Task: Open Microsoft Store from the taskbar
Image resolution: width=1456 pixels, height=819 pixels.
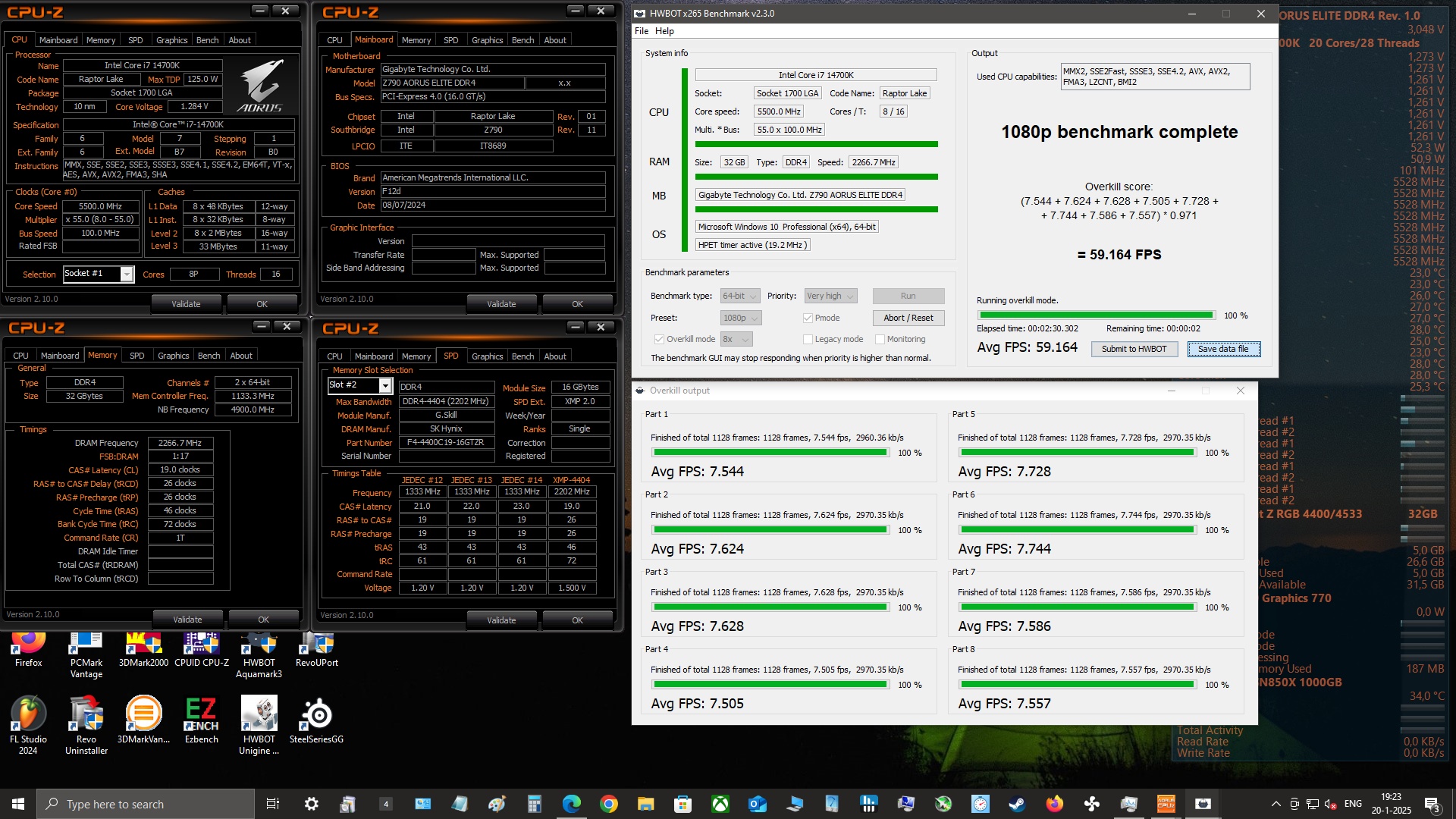Action: click(x=682, y=804)
